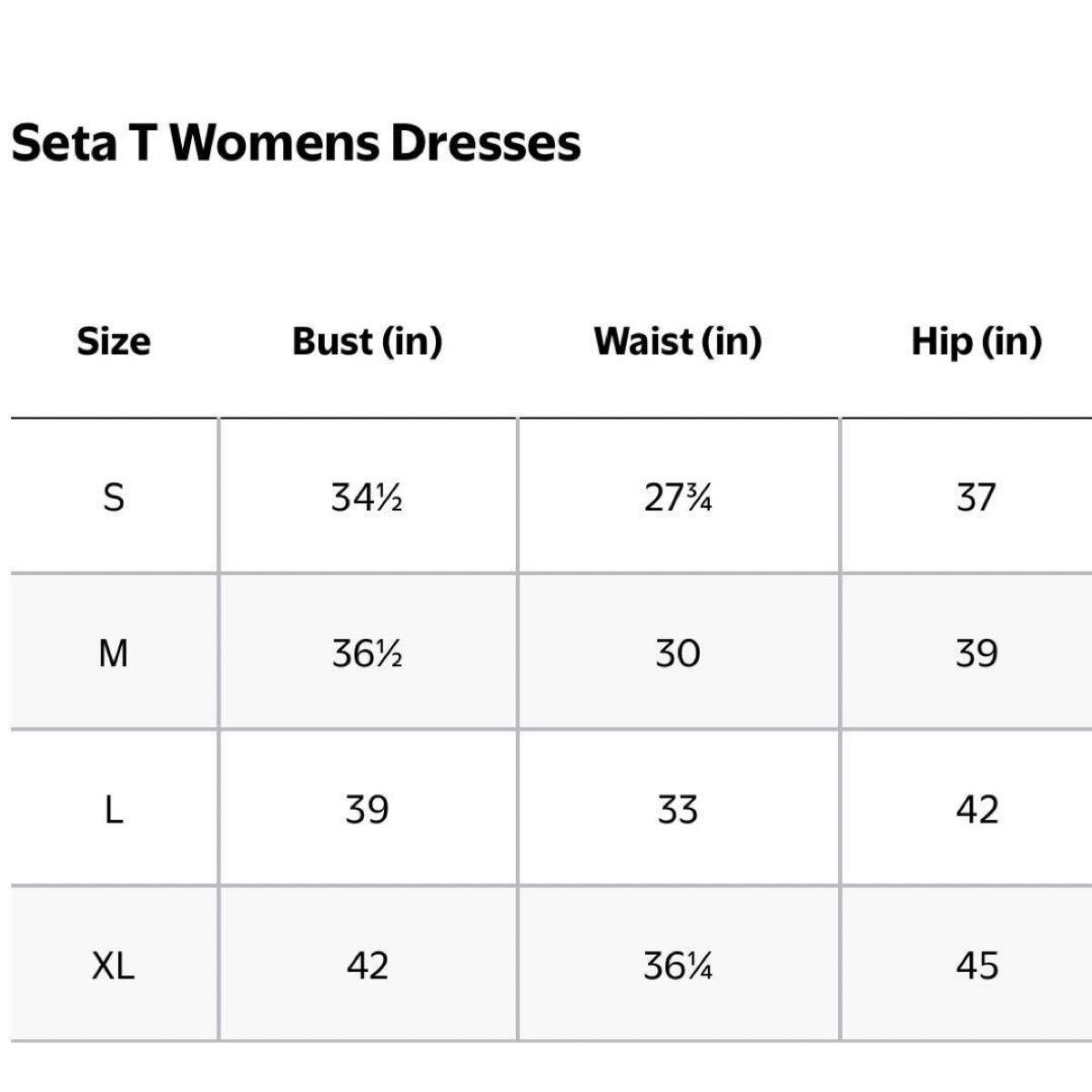Viewport: 1092px width, 1092px height.
Task: Click the XL size row label
Action: coord(114,965)
